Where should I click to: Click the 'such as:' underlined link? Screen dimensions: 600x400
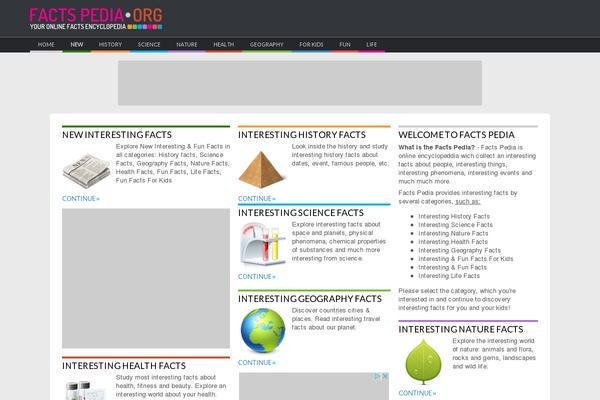click(468, 202)
